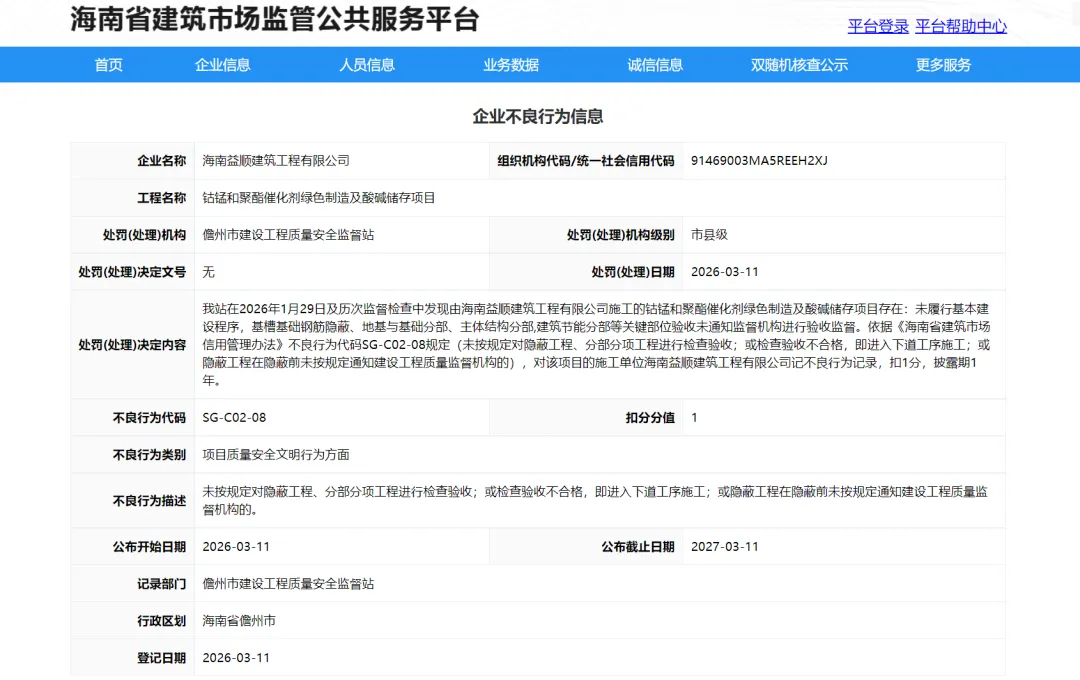
Task: Open the 平台帮助中心 link
Action: click(x=961, y=26)
